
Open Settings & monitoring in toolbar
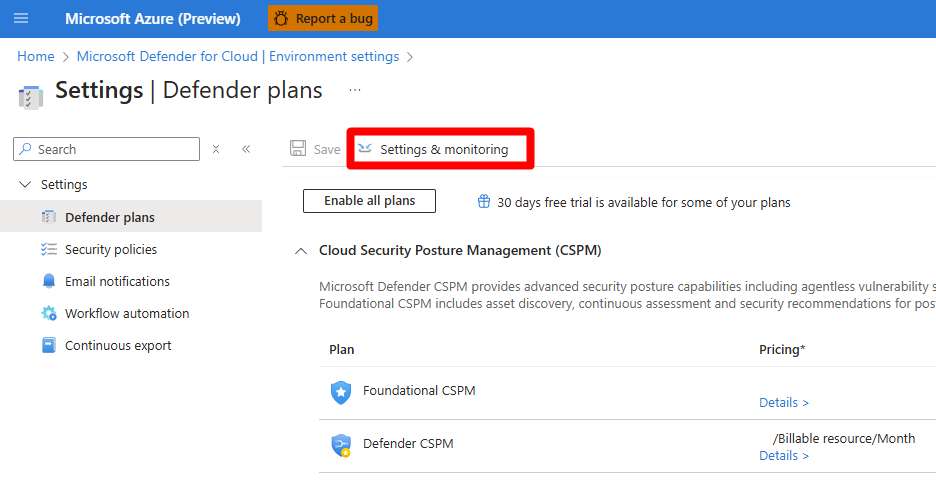[x=440, y=149]
